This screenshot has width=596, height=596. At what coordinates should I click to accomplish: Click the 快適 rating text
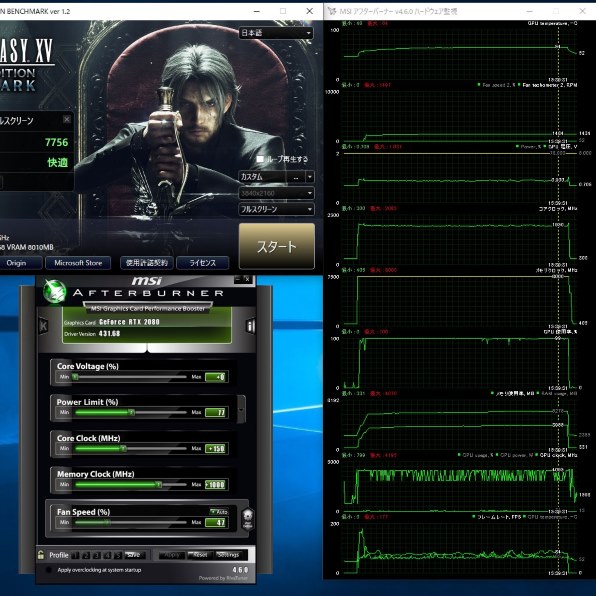pyautogui.click(x=57, y=163)
